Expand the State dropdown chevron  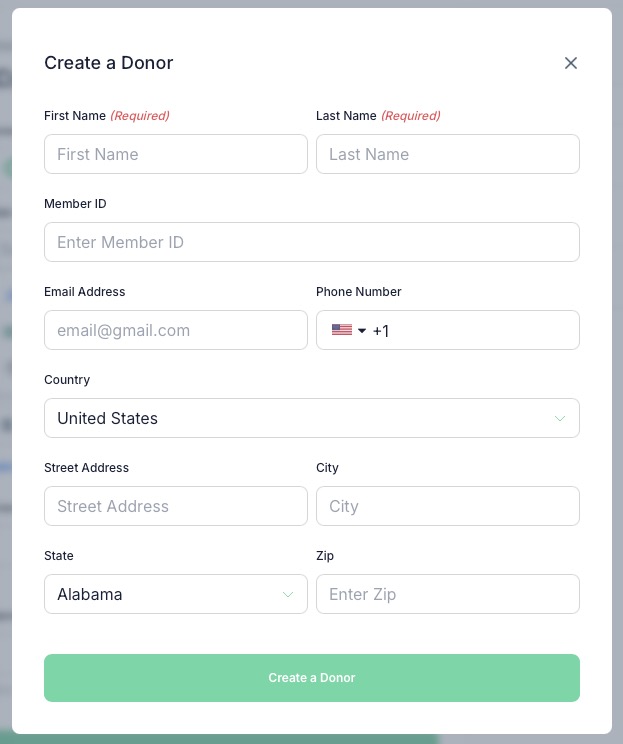[x=288, y=595]
